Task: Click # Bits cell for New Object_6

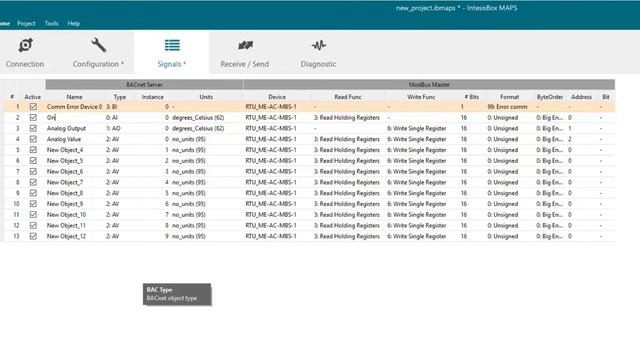Action: tap(464, 171)
